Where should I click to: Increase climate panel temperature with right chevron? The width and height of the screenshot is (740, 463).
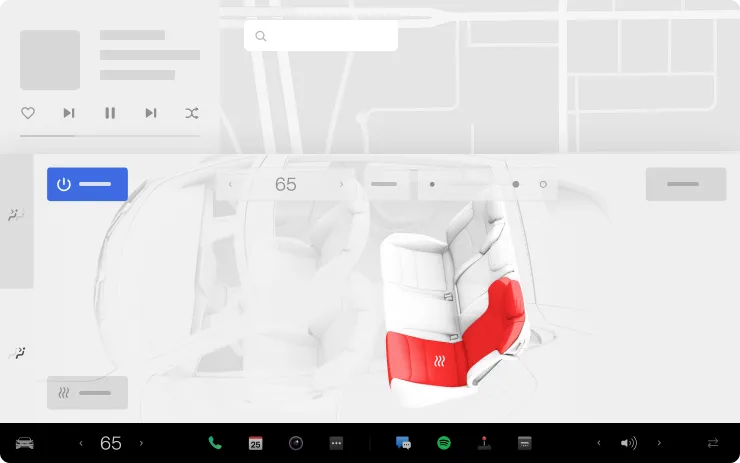pos(341,184)
